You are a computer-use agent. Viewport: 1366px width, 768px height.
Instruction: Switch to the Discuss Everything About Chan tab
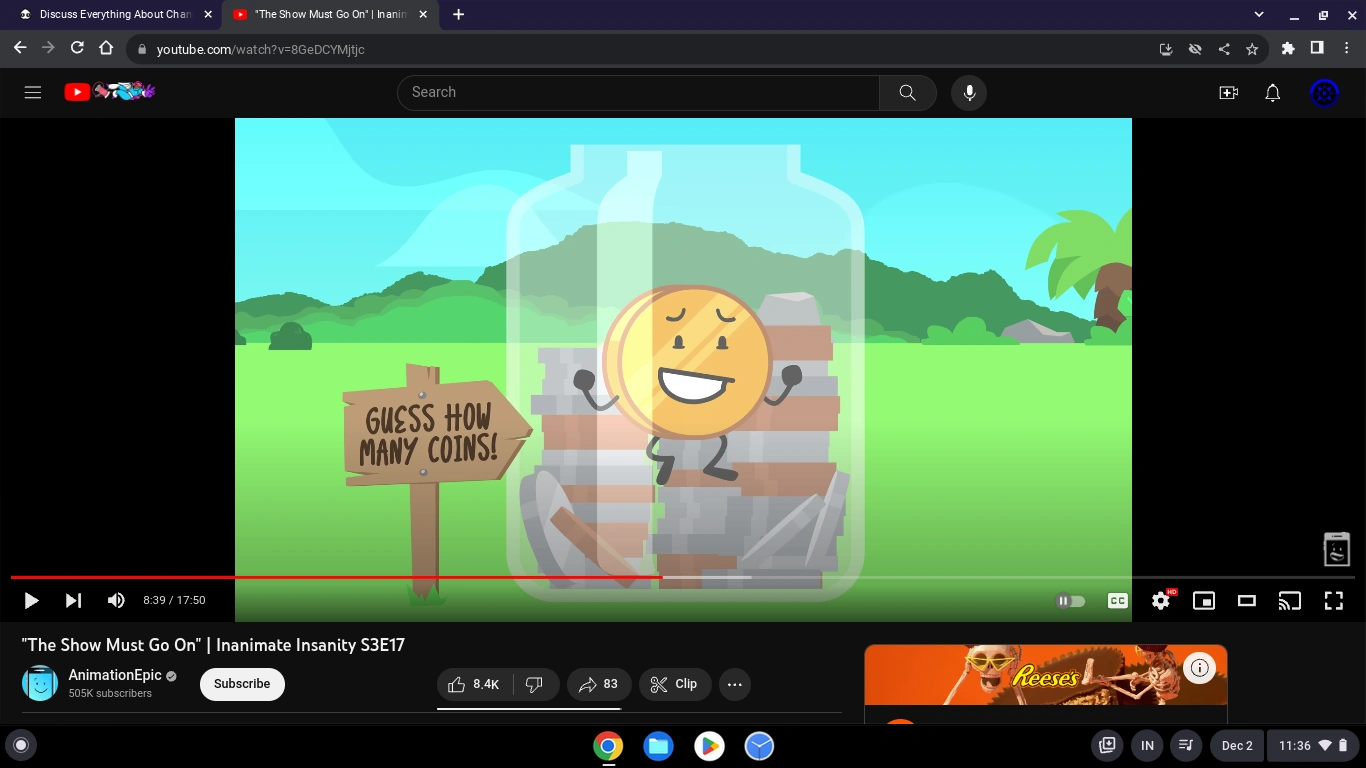point(110,14)
